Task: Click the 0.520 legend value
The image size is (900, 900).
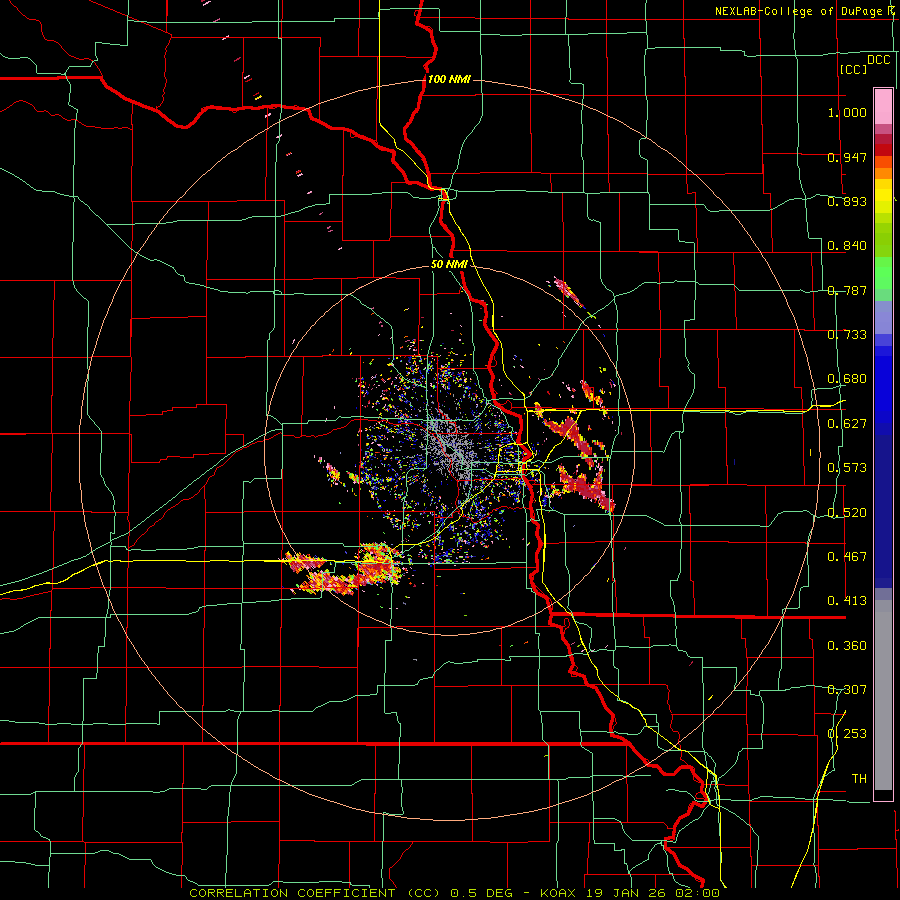Action: pos(847,513)
